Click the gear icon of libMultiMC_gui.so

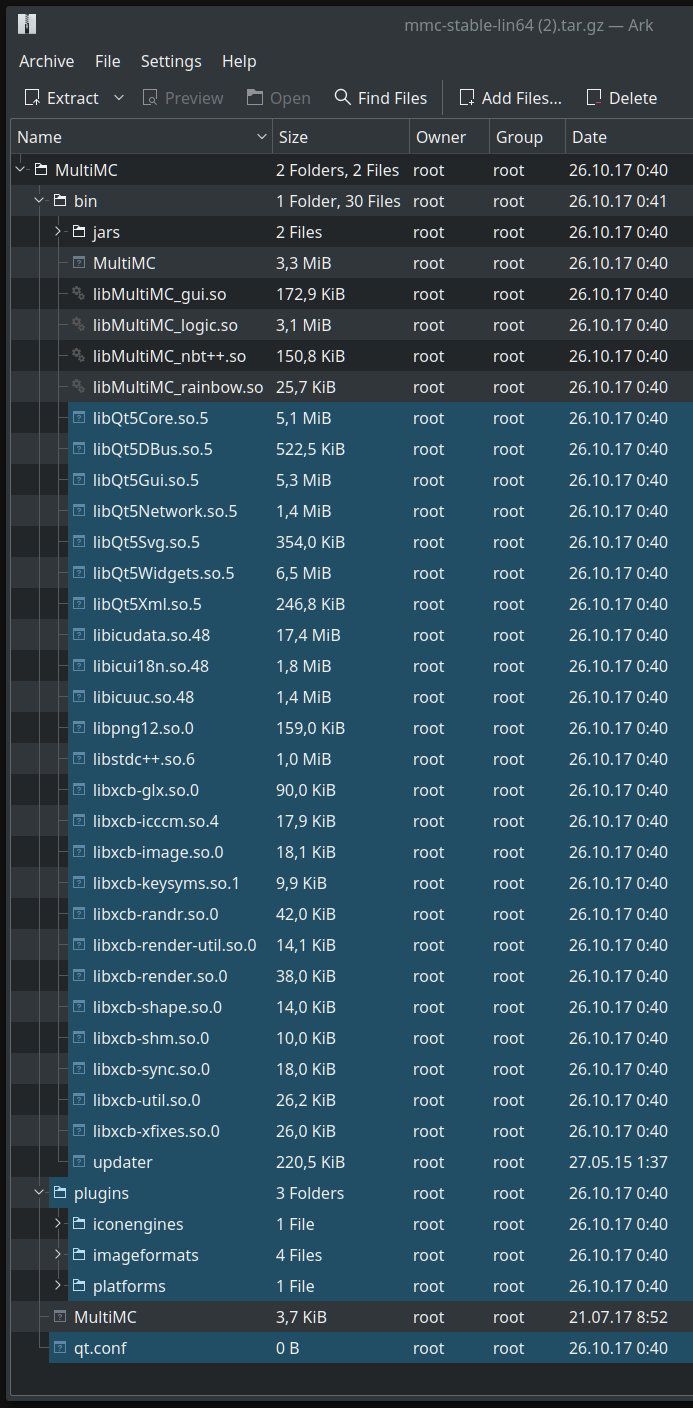79,294
